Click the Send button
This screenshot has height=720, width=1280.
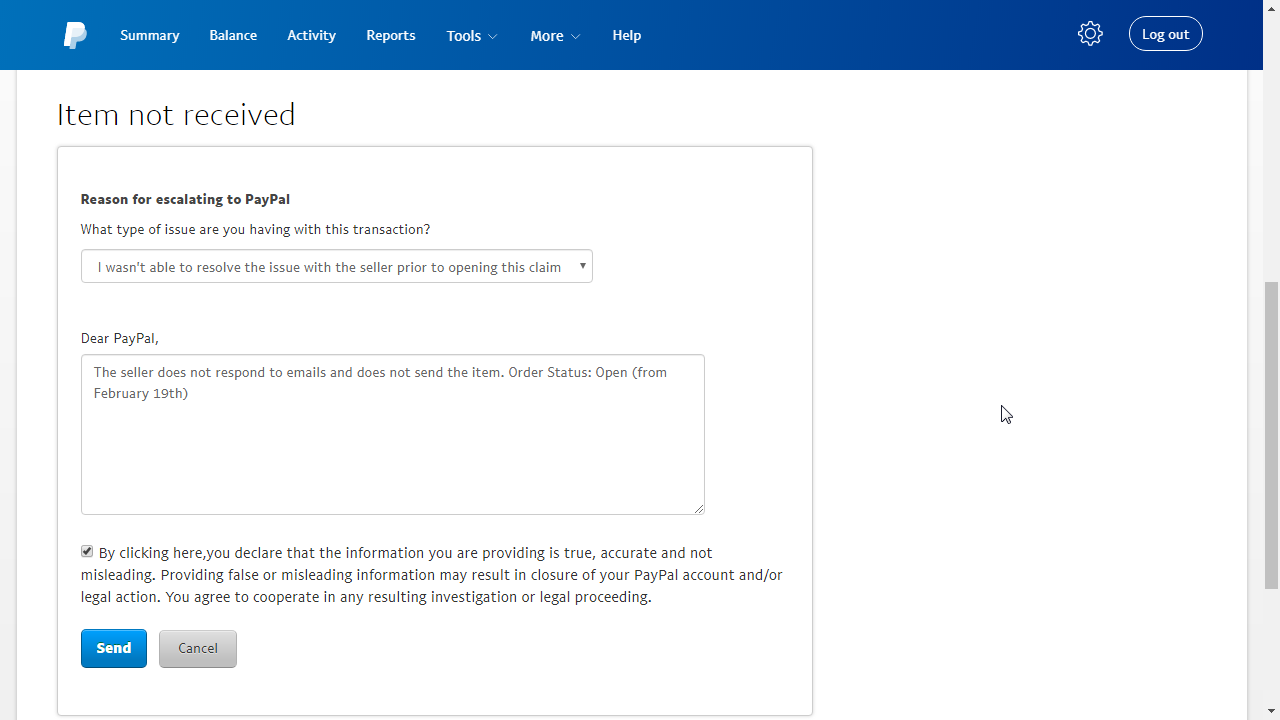[114, 648]
